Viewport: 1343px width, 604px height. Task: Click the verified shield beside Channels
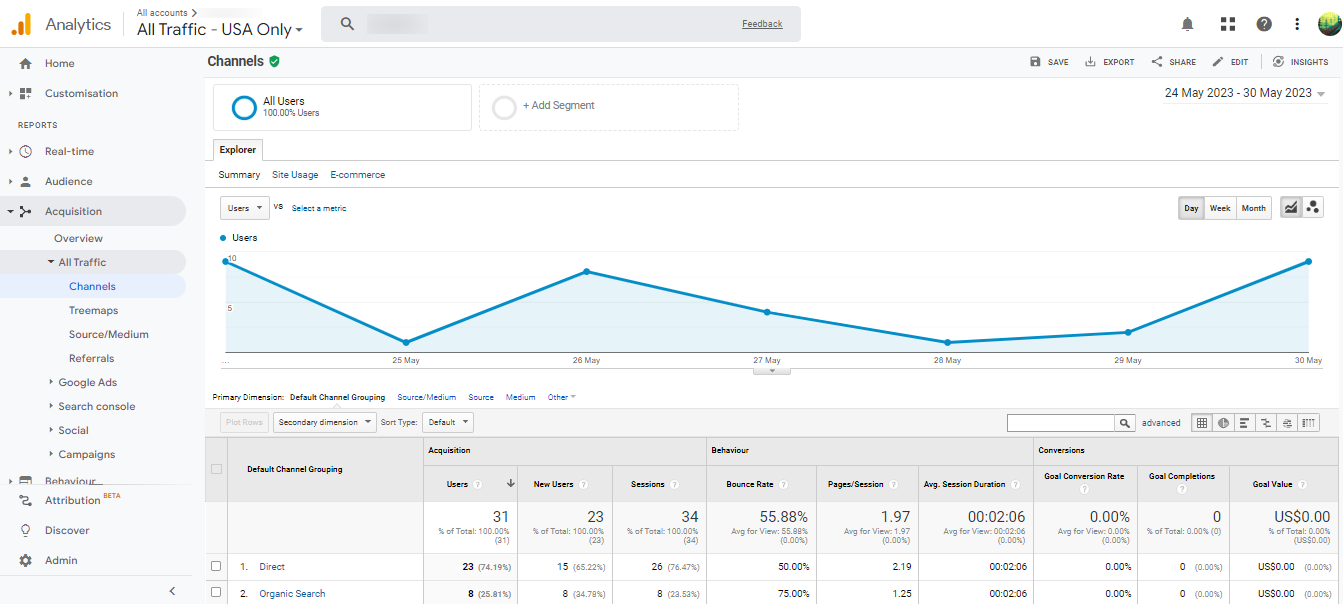274,61
